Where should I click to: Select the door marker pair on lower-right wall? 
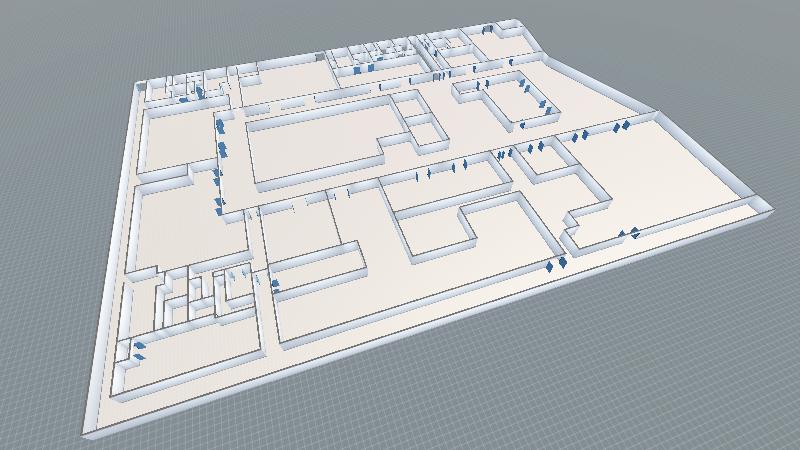[x=628, y=234]
